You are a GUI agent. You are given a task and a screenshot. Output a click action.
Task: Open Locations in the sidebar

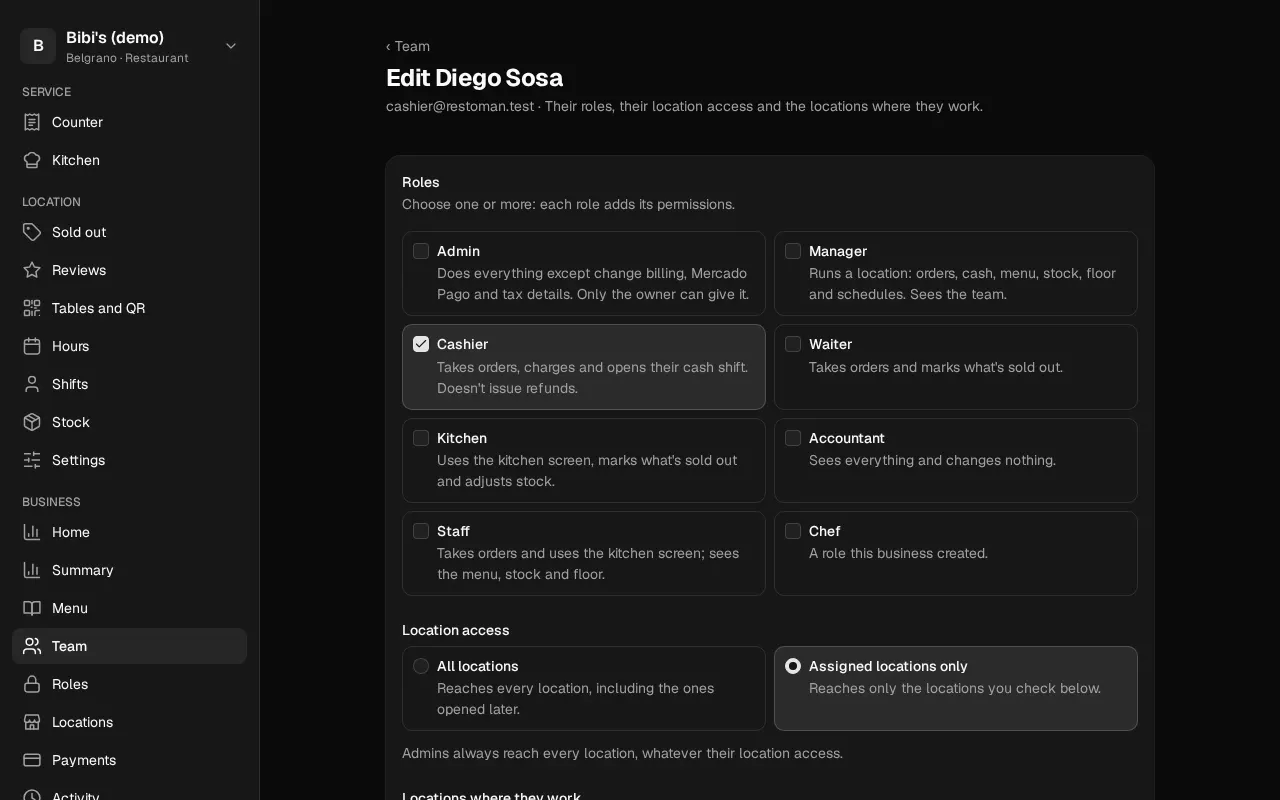point(129,722)
